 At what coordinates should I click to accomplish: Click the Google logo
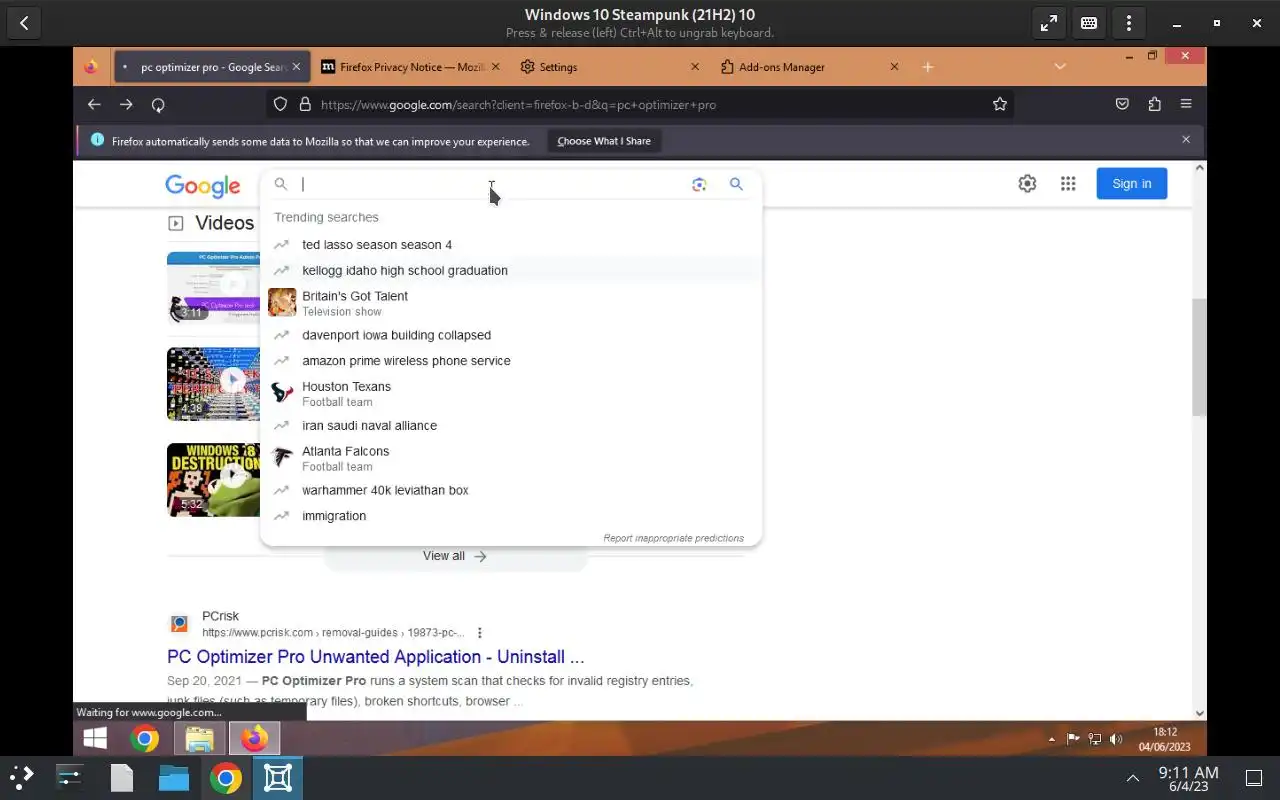(x=203, y=186)
